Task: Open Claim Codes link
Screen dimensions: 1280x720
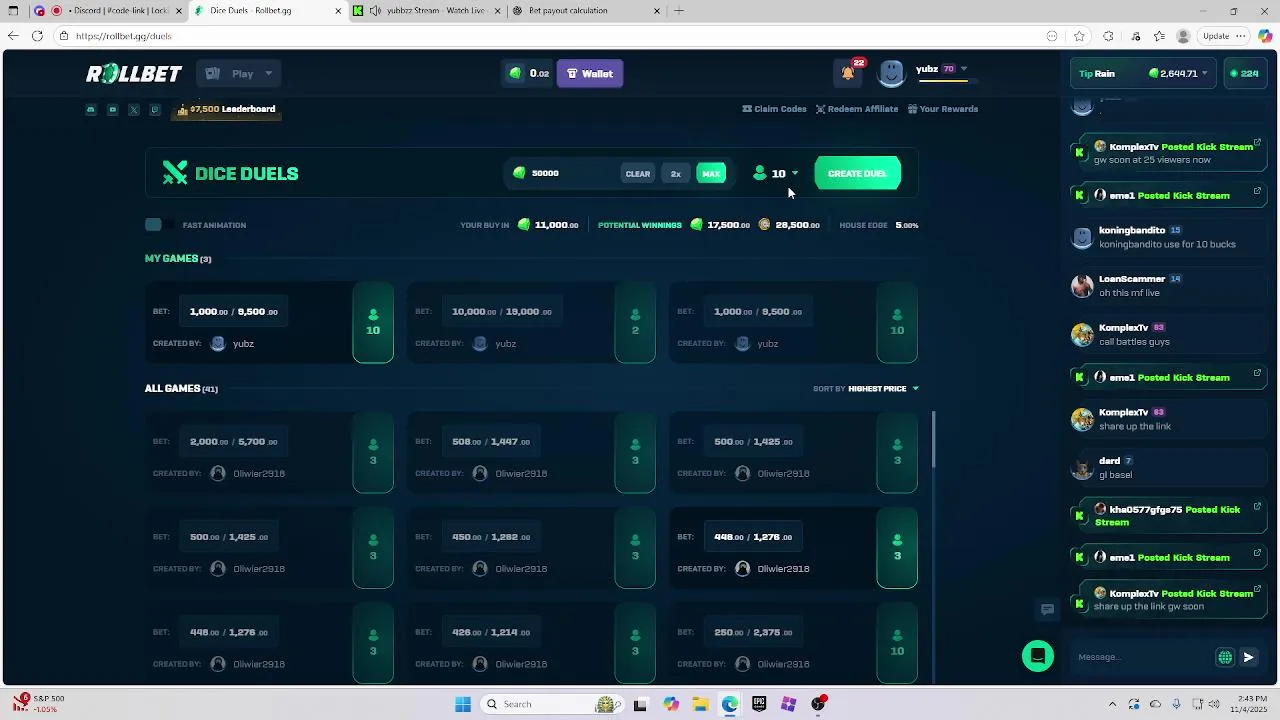Action: point(774,109)
